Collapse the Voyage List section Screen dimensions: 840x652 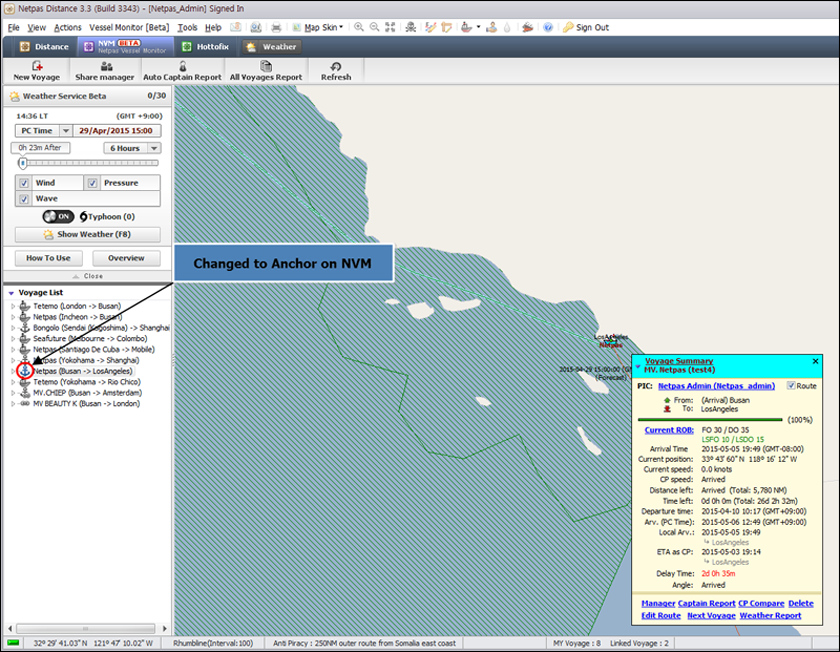pos(11,293)
